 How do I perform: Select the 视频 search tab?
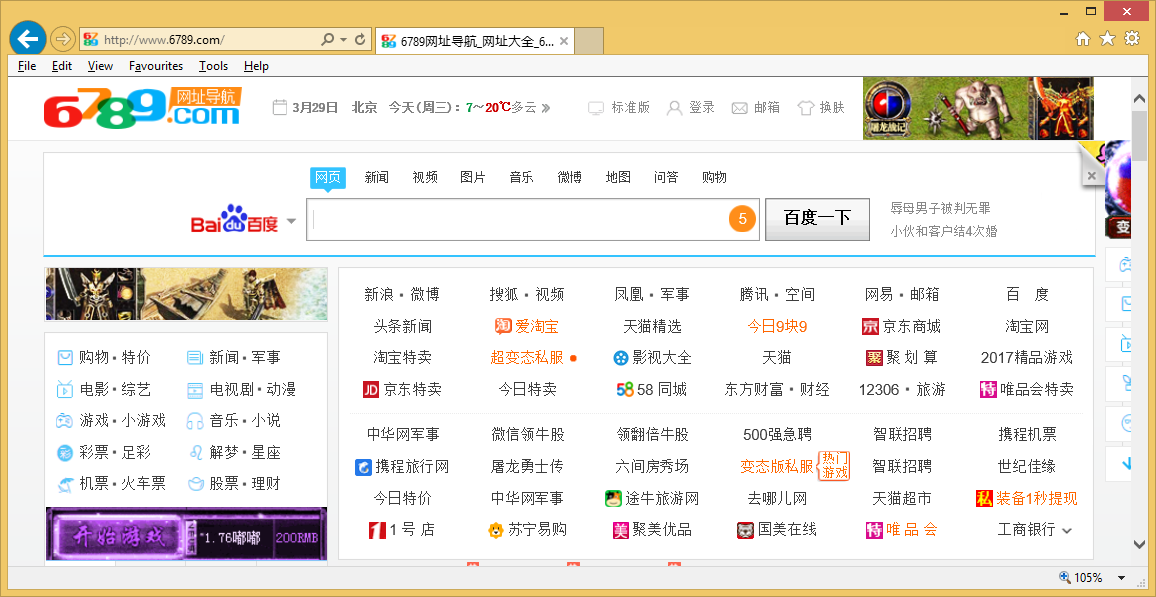425,177
